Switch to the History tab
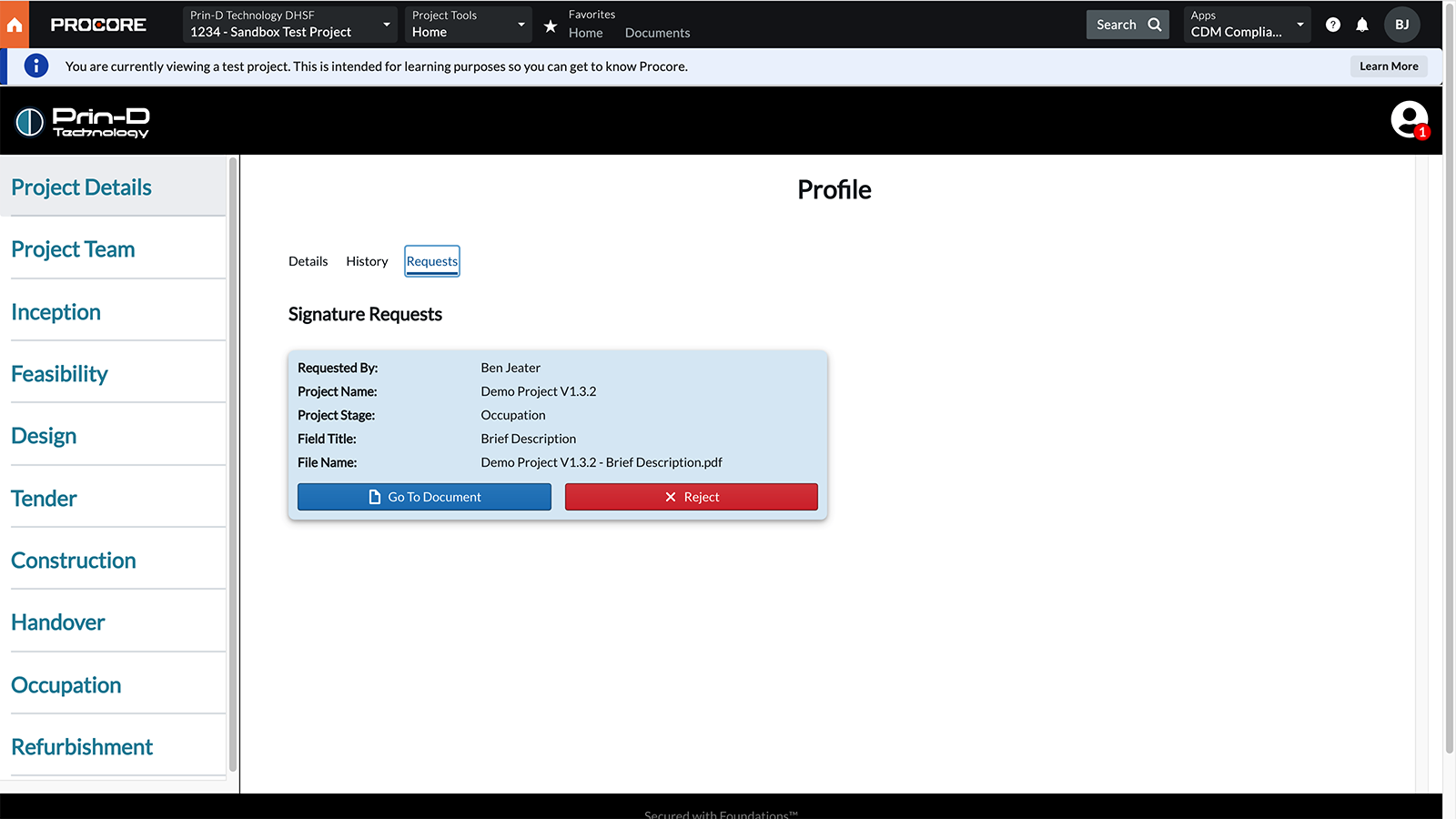1456x819 pixels. 367,261
